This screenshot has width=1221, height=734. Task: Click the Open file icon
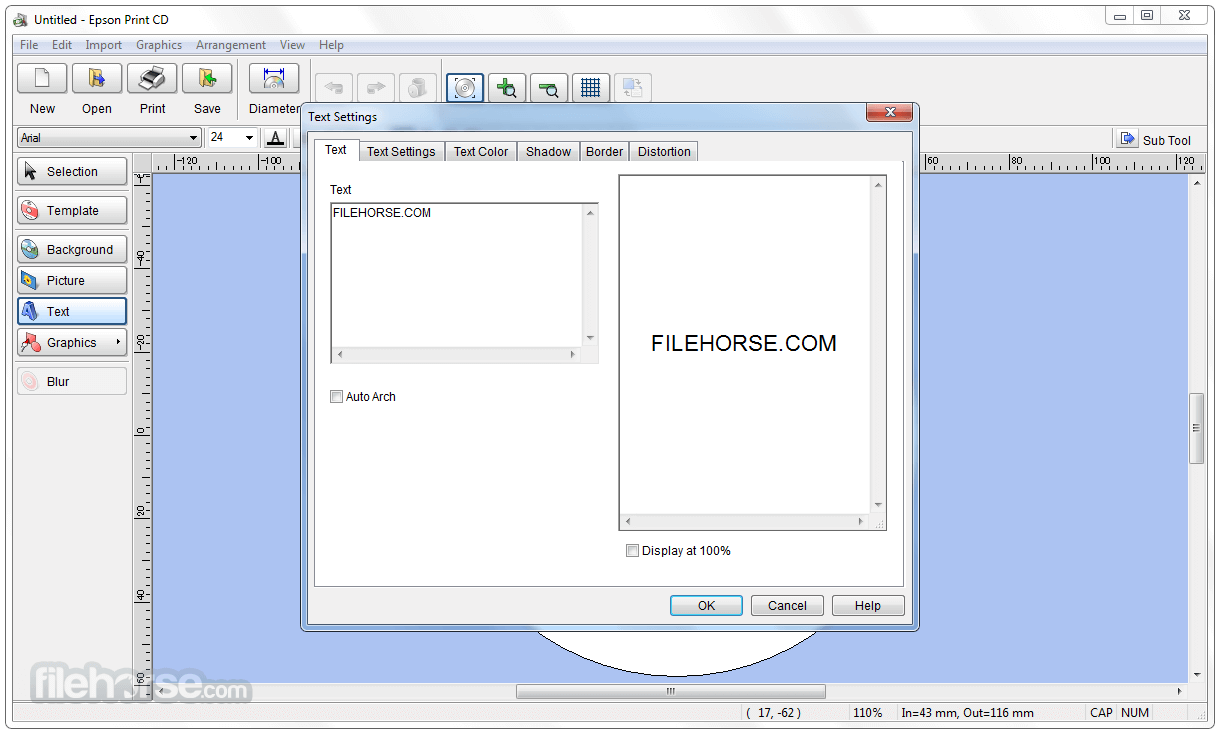pos(97,79)
